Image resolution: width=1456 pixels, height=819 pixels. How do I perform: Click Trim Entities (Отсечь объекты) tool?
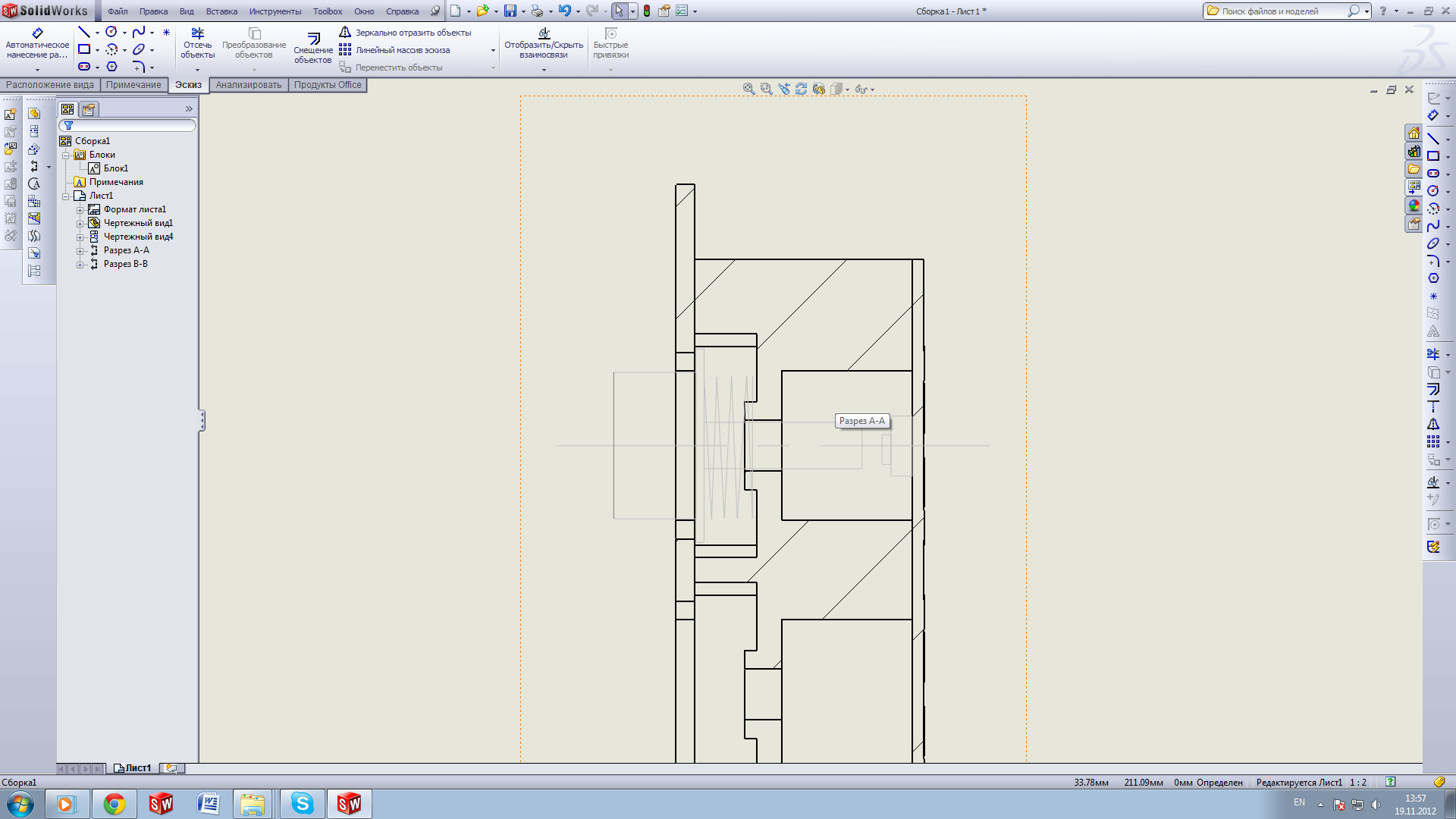(x=197, y=42)
